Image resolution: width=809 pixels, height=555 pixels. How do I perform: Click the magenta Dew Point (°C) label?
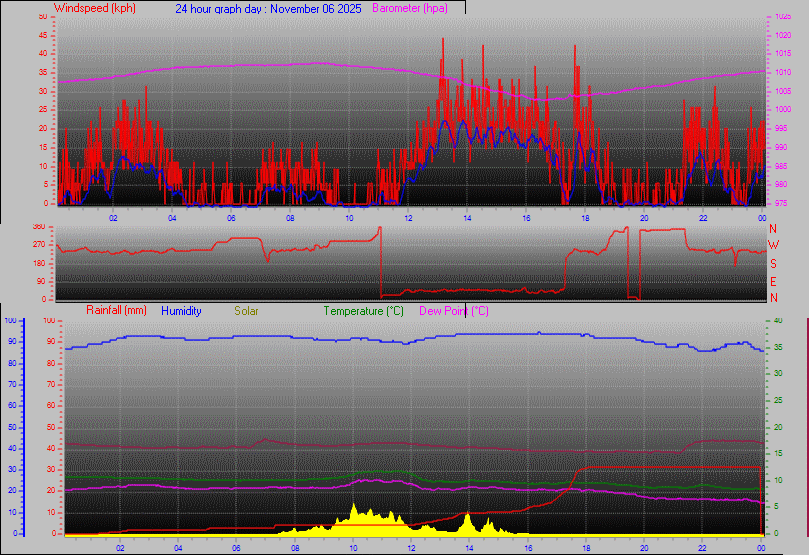click(x=454, y=311)
